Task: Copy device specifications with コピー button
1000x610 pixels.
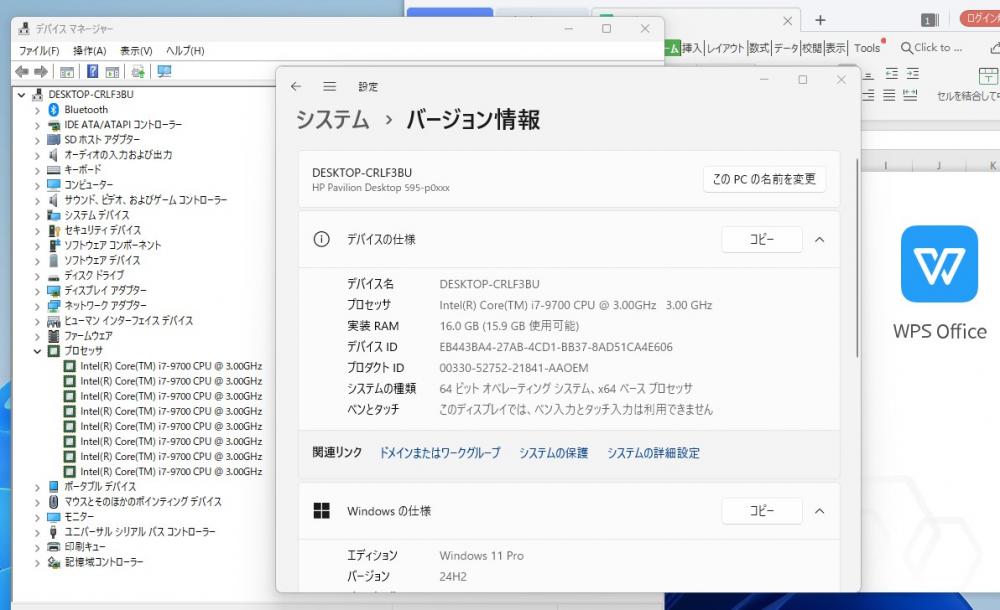Action: click(x=761, y=239)
